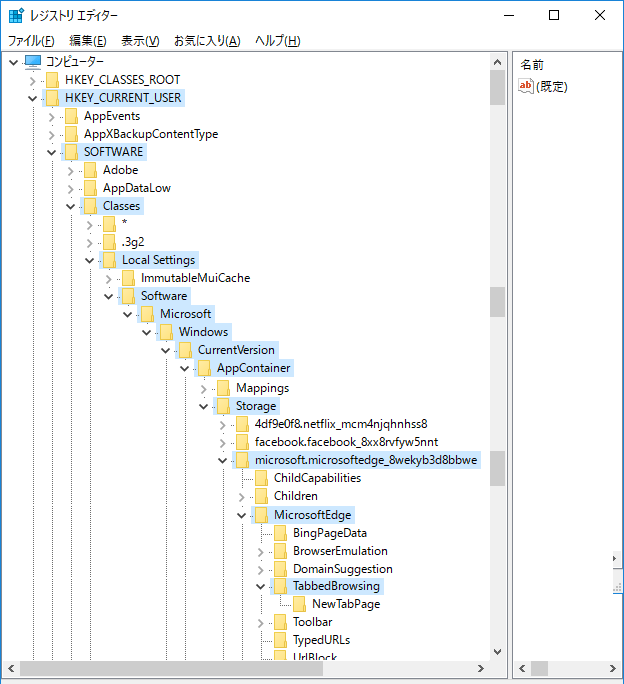
Task: Collapse the Classes key
Action: point(70,207)
